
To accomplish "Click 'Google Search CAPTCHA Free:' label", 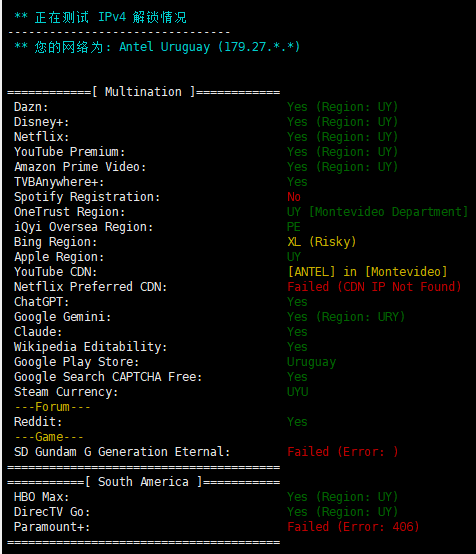I will tap(108, 377).
